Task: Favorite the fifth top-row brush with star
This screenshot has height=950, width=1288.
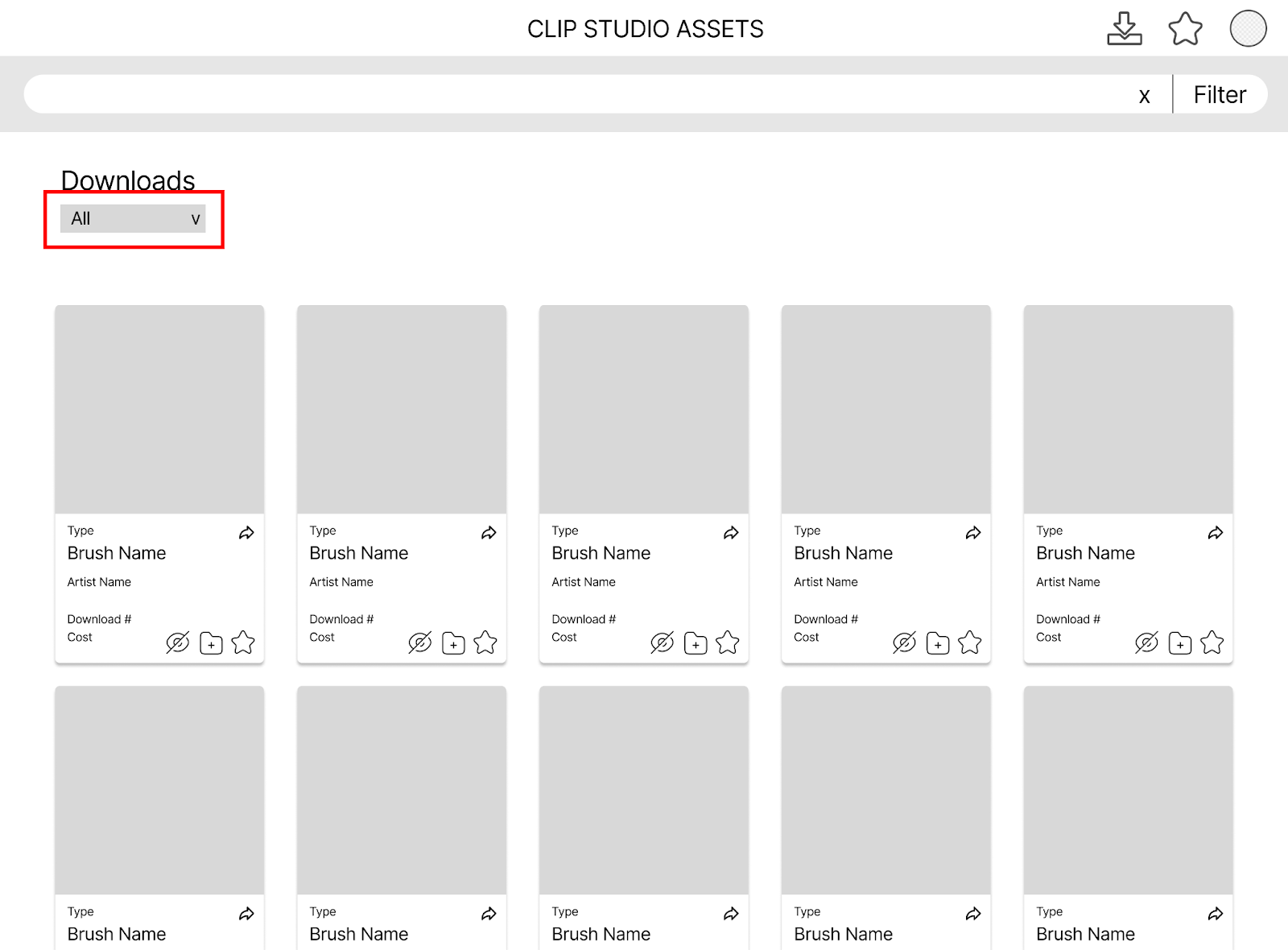Action: [x=1212, y=642]
